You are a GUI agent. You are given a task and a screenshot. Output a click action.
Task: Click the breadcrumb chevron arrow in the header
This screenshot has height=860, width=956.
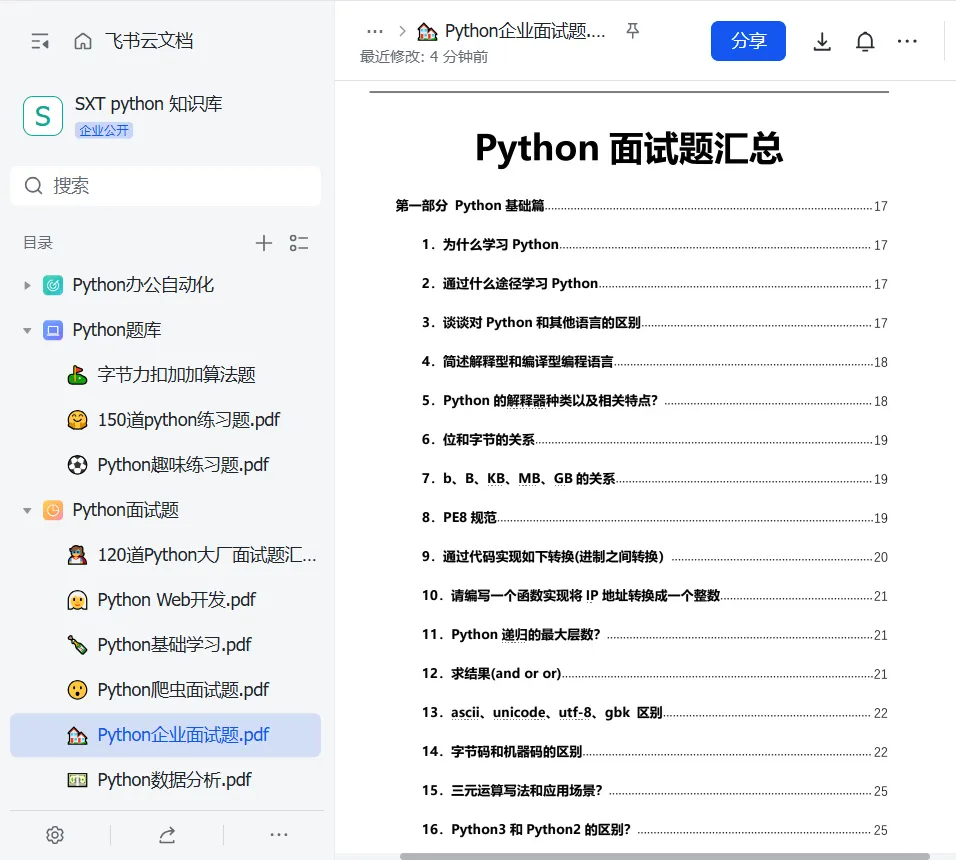402,31
